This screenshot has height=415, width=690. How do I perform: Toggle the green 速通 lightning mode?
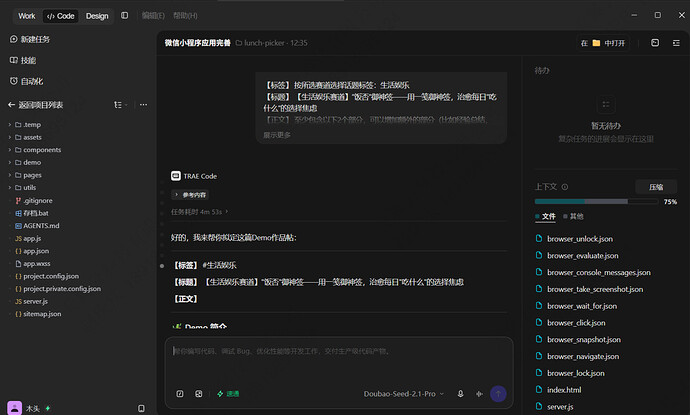click(228, 394)
